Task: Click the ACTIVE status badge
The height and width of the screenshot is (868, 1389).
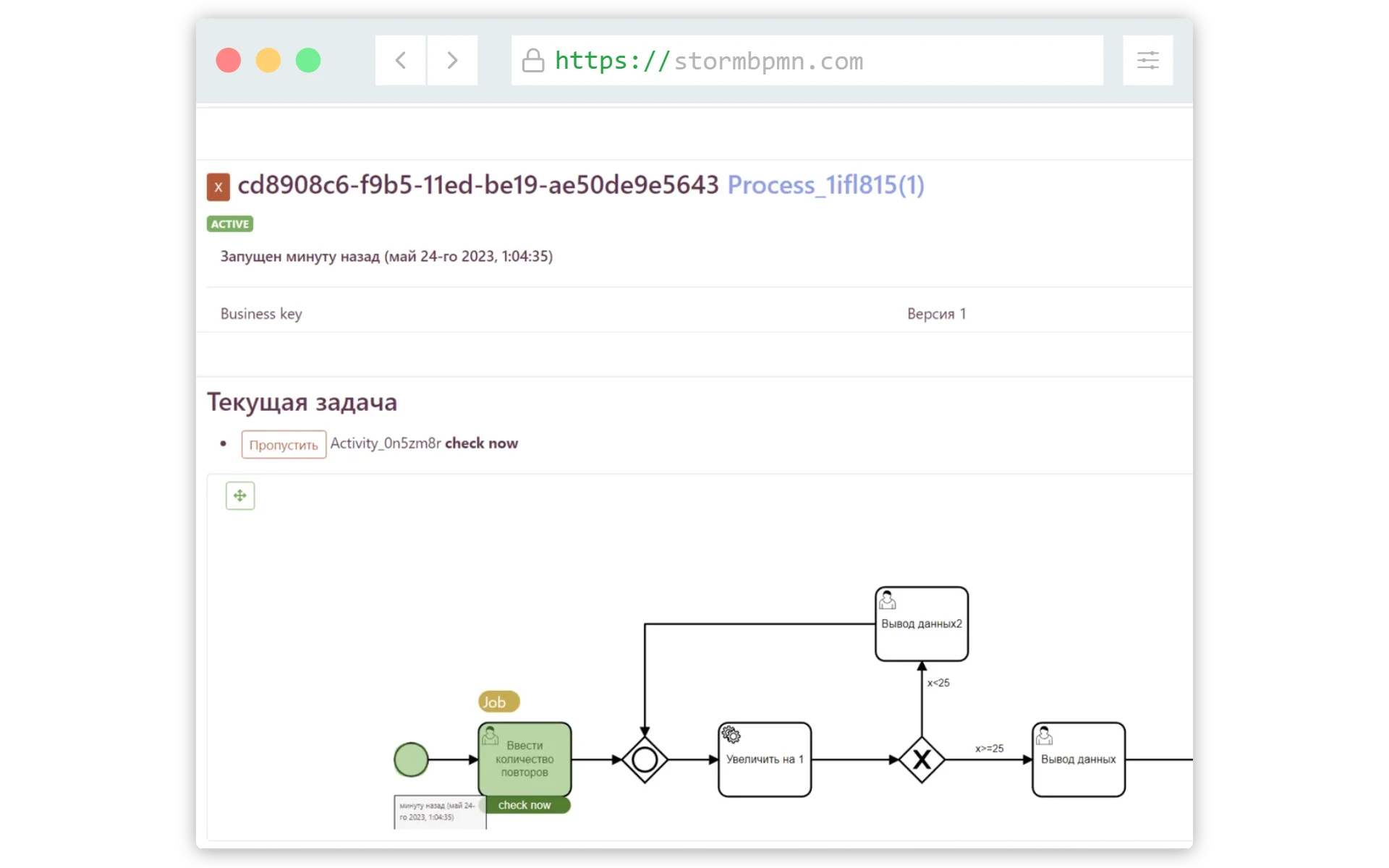Action: tap(230, 224)
